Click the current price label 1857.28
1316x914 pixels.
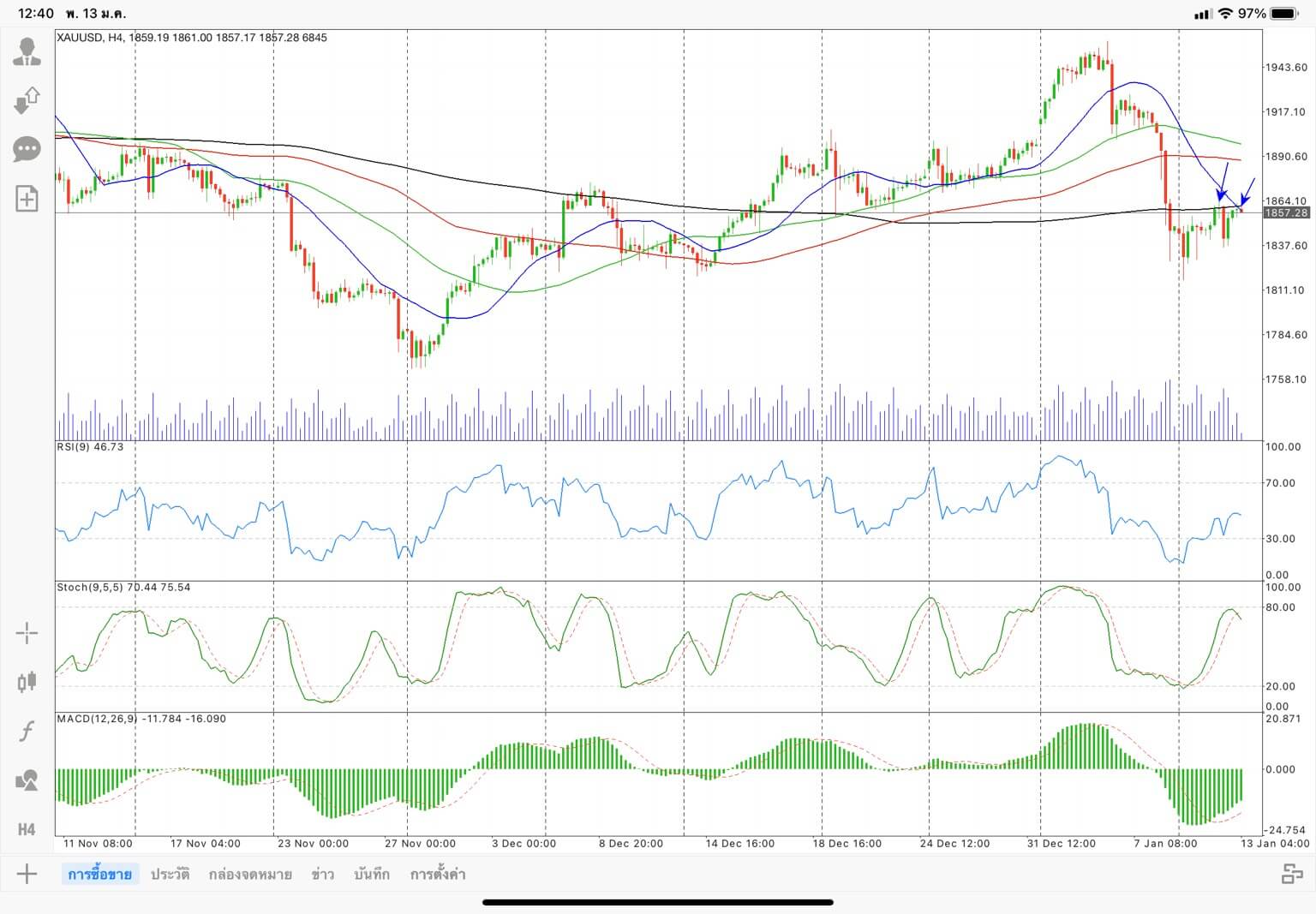coord(1286,212)
